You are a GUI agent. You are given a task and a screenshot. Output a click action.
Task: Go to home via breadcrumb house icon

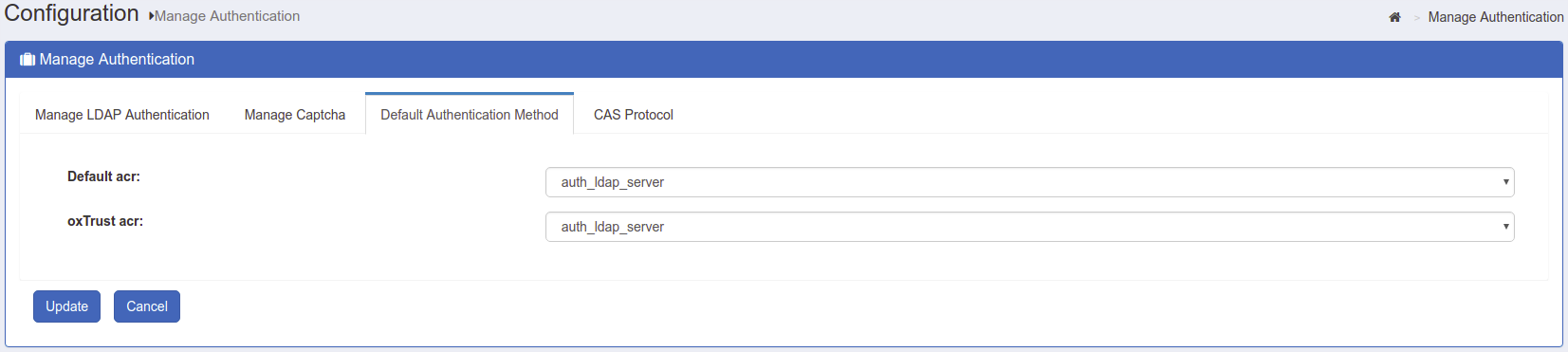click(1394, 17)
